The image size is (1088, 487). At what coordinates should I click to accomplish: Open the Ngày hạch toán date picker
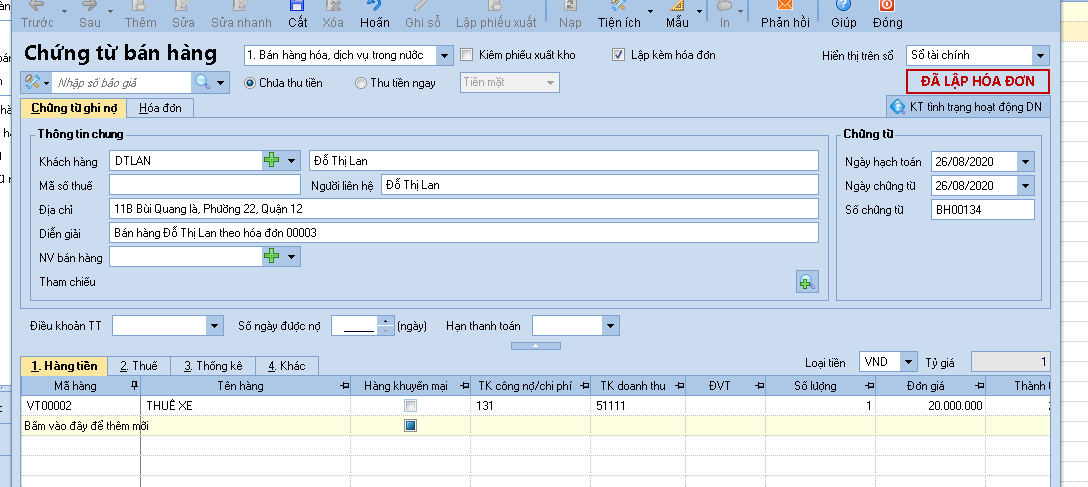click(1025, 161)
